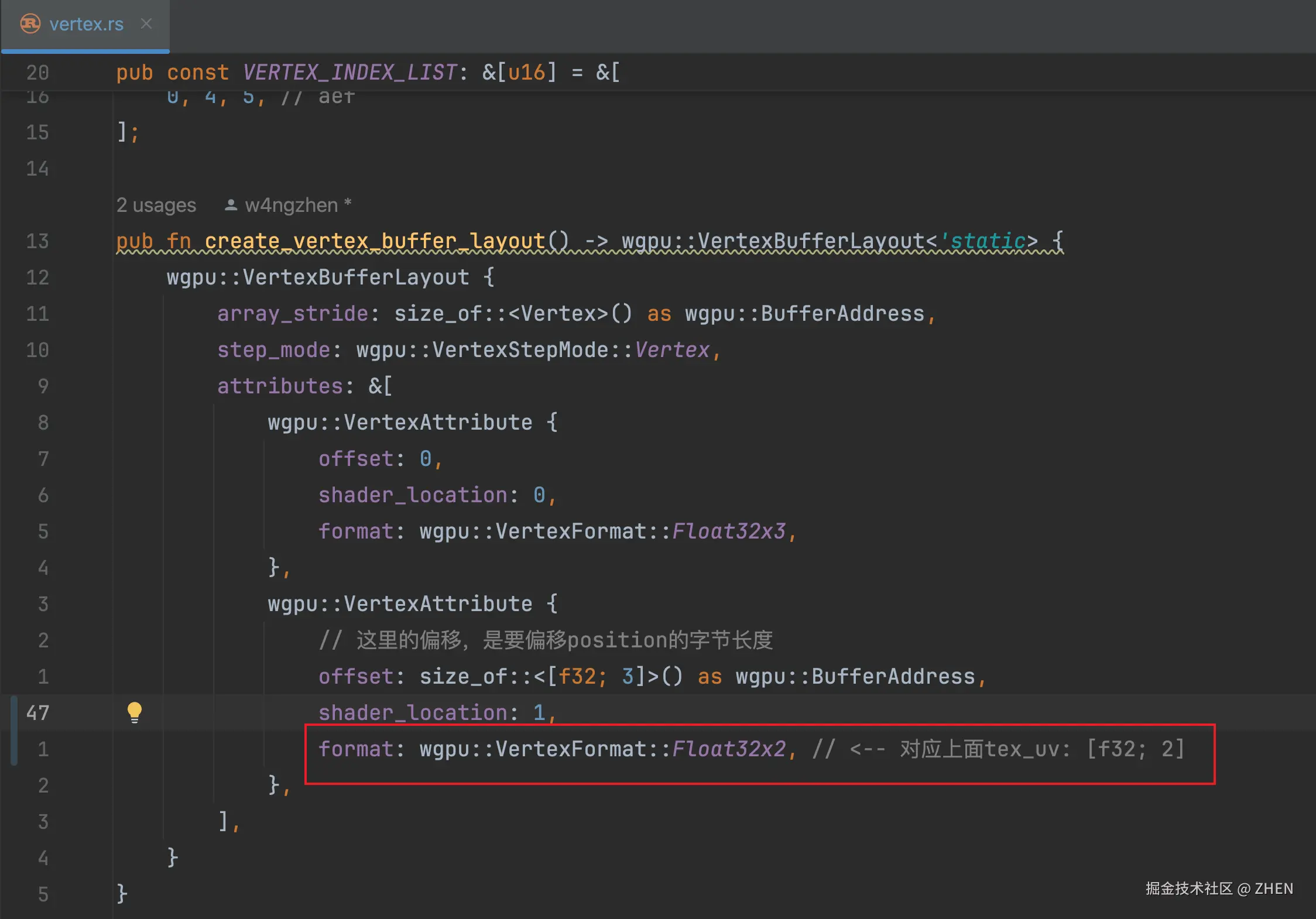Click 'Float32x2' format value
The image size is (1316, 919).
click(x=729, y=749)
